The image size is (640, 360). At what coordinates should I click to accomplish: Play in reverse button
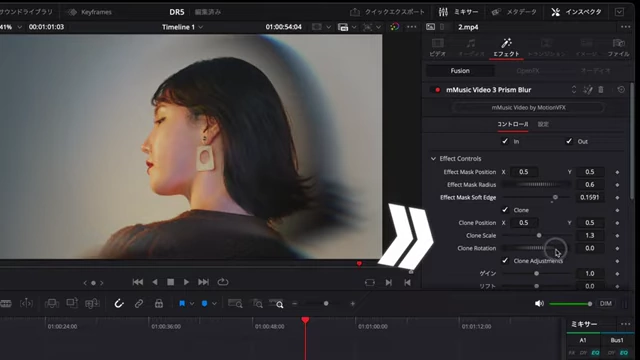click(155, 282)
